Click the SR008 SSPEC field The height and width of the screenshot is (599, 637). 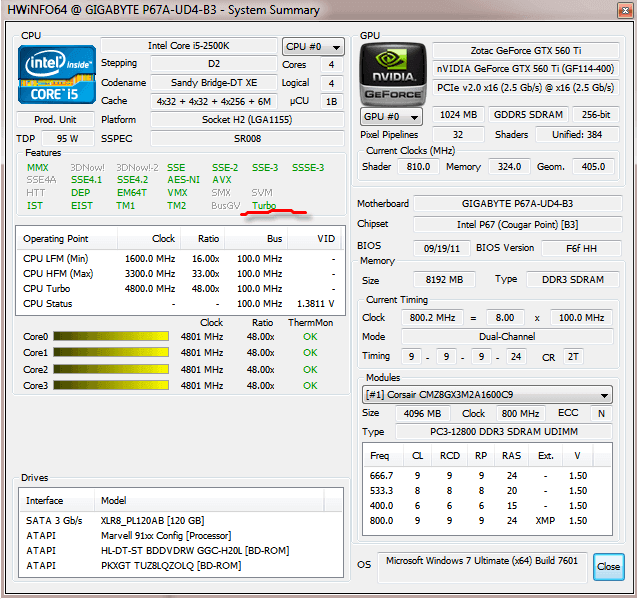[x=247, y=139]
